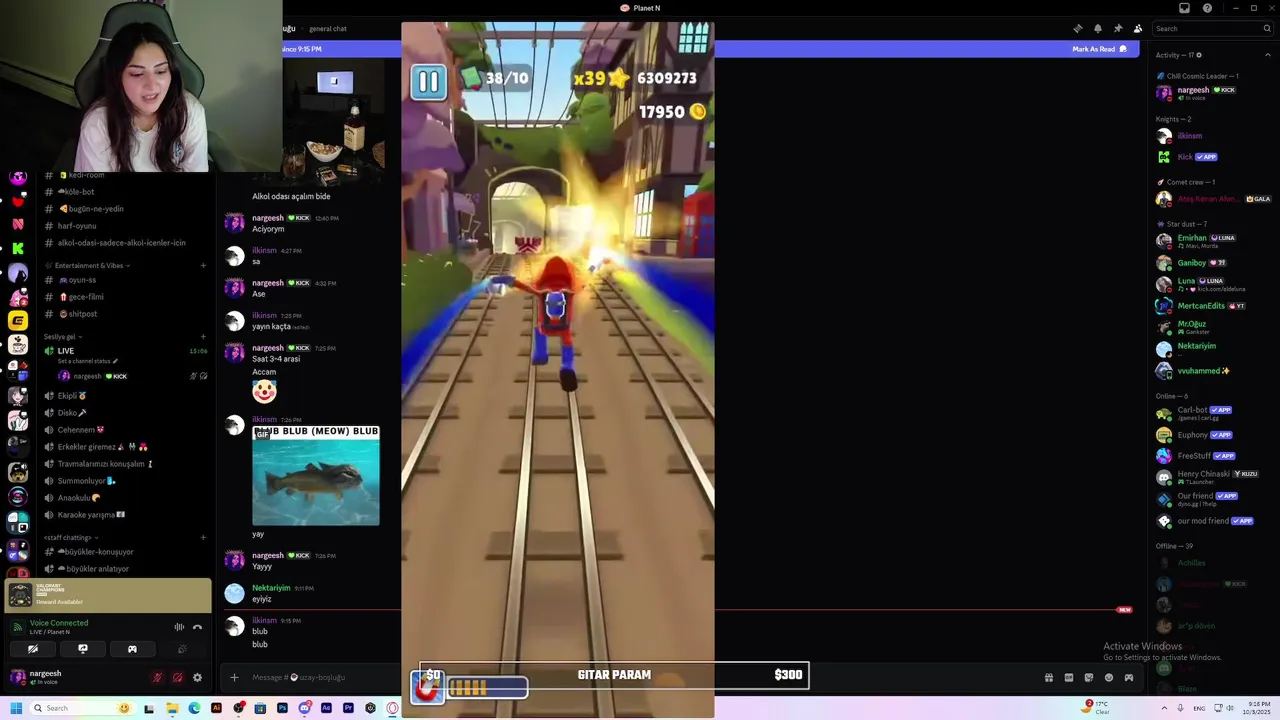Open notification settings bell icon
This screenshot has height=720, width=1280.
click(1098, 28)
